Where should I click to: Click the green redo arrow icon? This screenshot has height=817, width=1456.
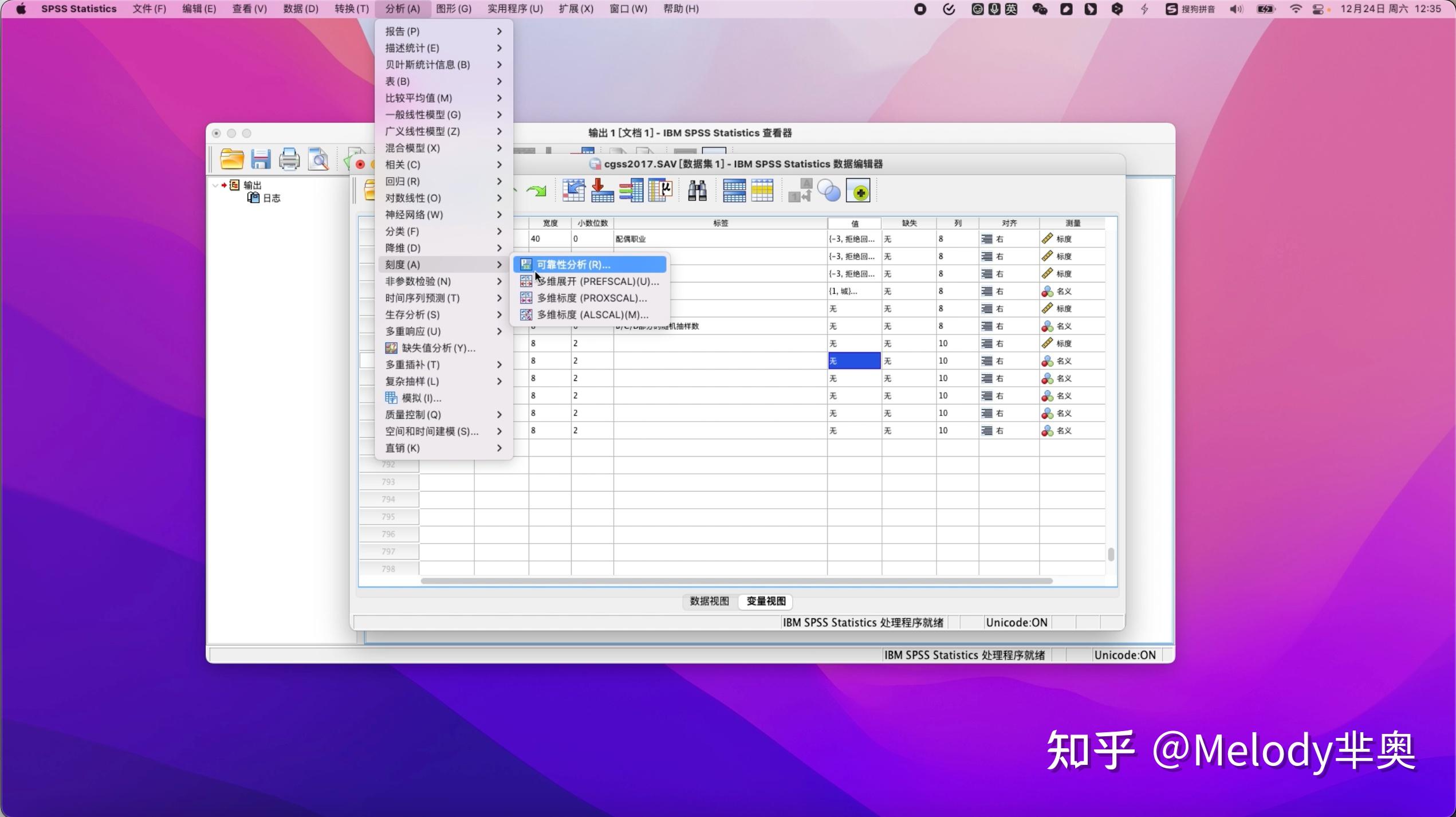[536, 191]
